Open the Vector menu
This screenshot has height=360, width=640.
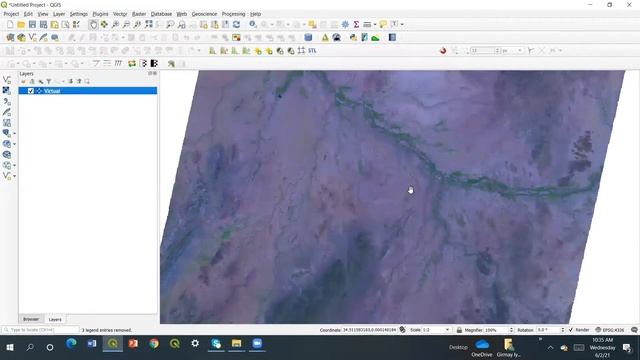[120, 14]
